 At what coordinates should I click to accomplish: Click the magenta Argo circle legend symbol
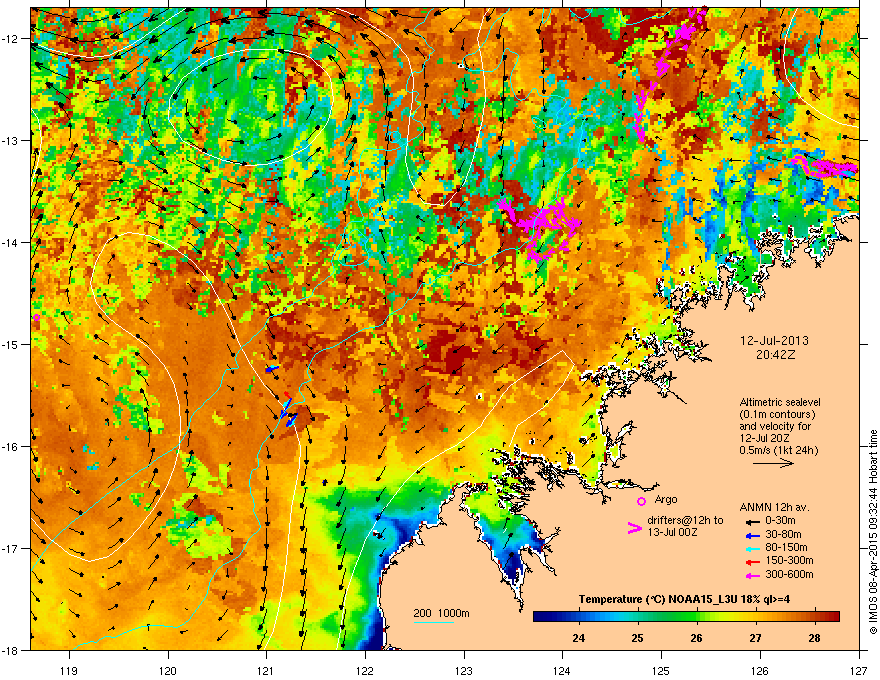coord(641,501)
